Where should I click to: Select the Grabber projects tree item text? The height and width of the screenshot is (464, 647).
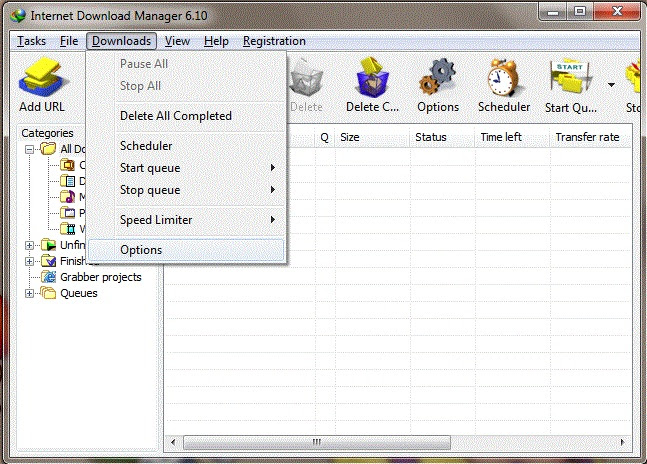101,277
